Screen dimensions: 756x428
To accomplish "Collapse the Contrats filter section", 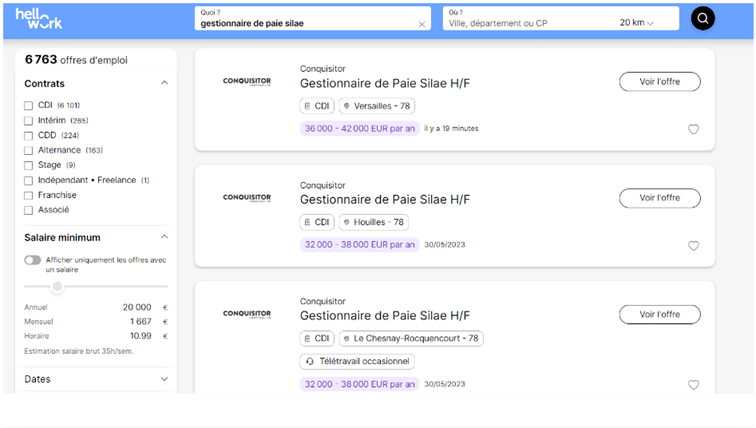I will [x=164, y=83].
